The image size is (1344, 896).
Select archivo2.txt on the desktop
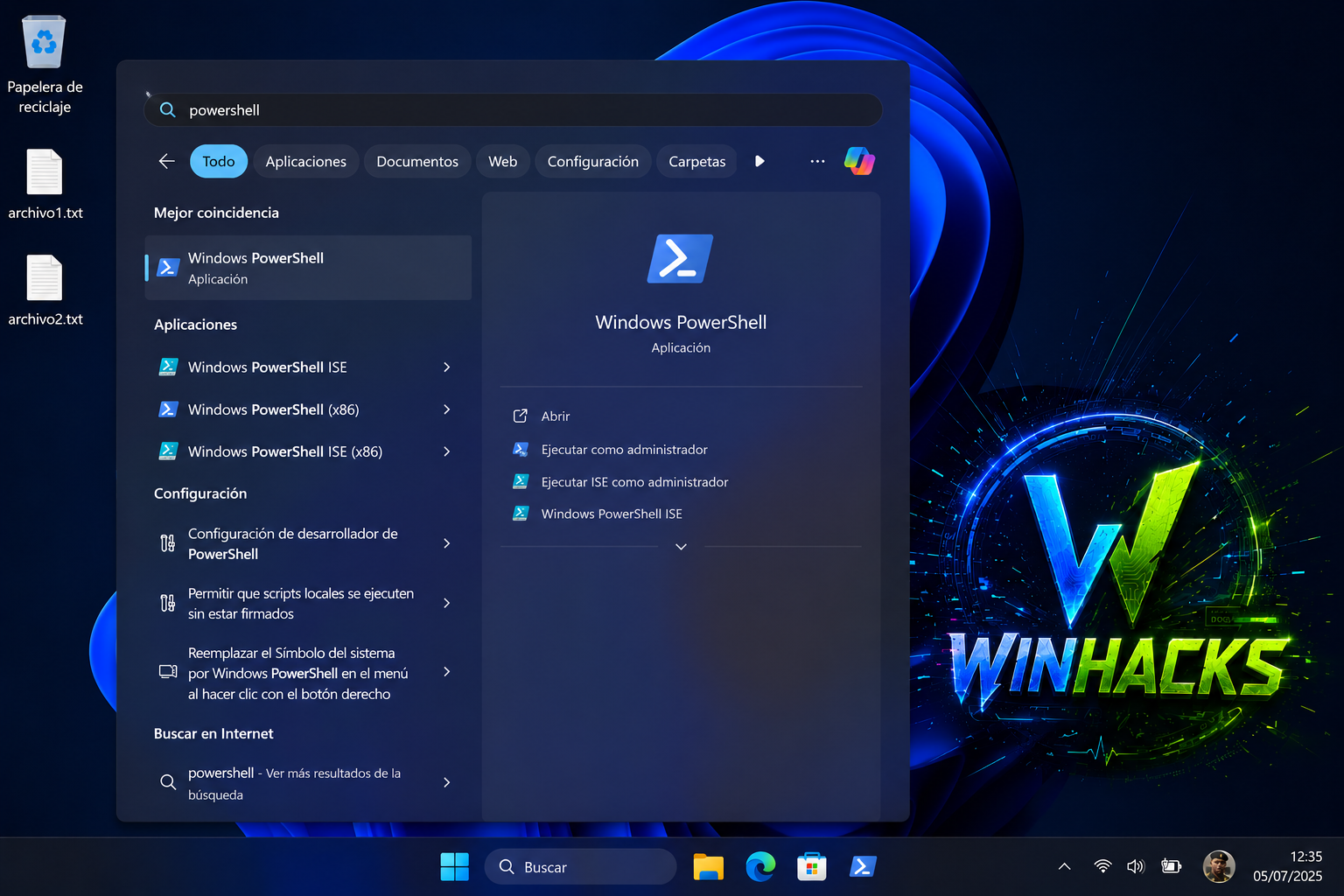(45, 290)
